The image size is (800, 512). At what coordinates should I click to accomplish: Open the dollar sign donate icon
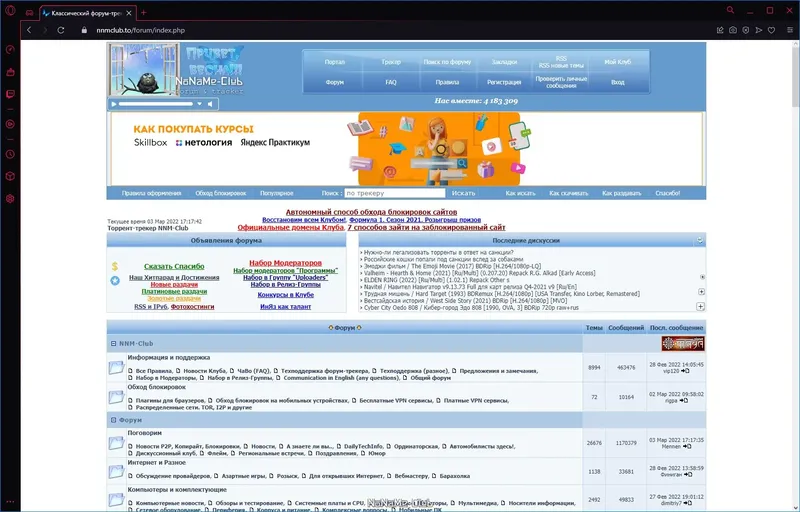coord(115,266)
